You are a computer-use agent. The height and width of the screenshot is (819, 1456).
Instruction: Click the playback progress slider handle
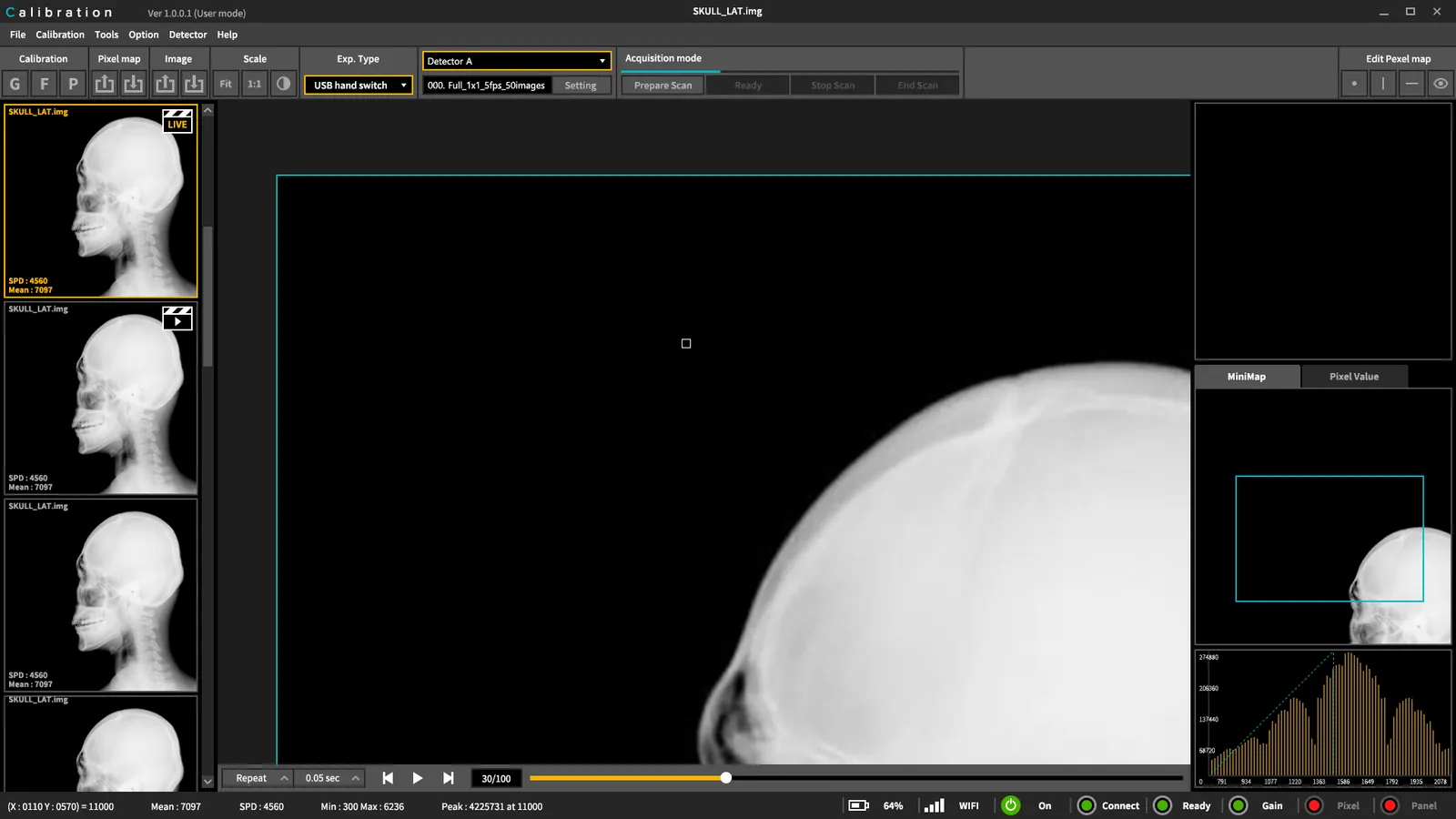[726, 778]
